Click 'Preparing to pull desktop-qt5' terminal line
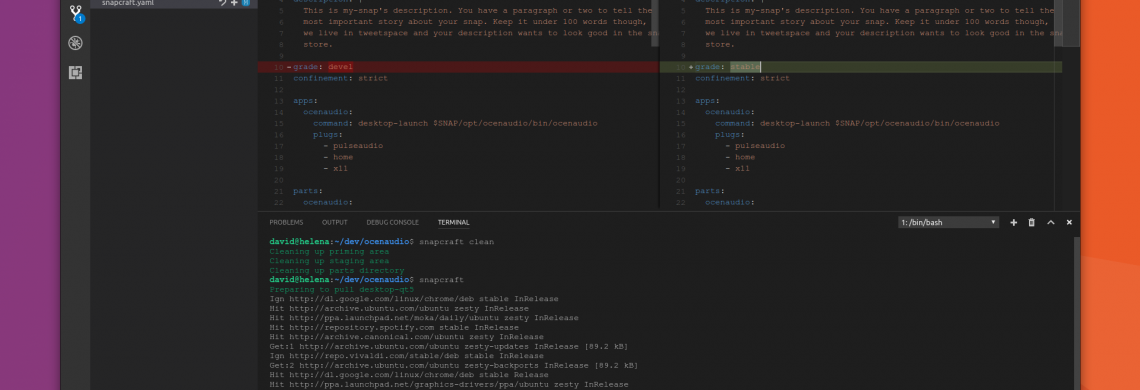The height and width of the screenshot is (390, 1140). 341,290
